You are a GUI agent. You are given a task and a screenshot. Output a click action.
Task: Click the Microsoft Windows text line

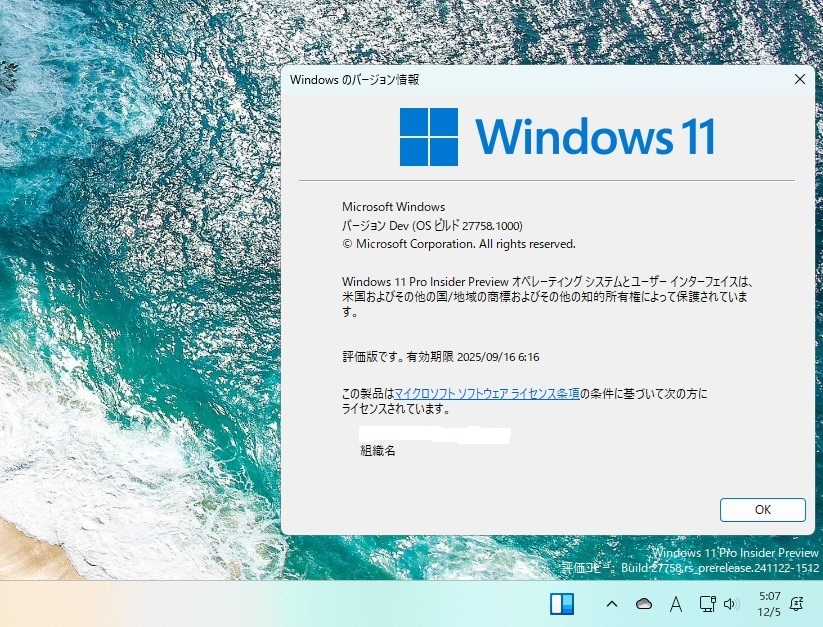[x=393, y=207]
